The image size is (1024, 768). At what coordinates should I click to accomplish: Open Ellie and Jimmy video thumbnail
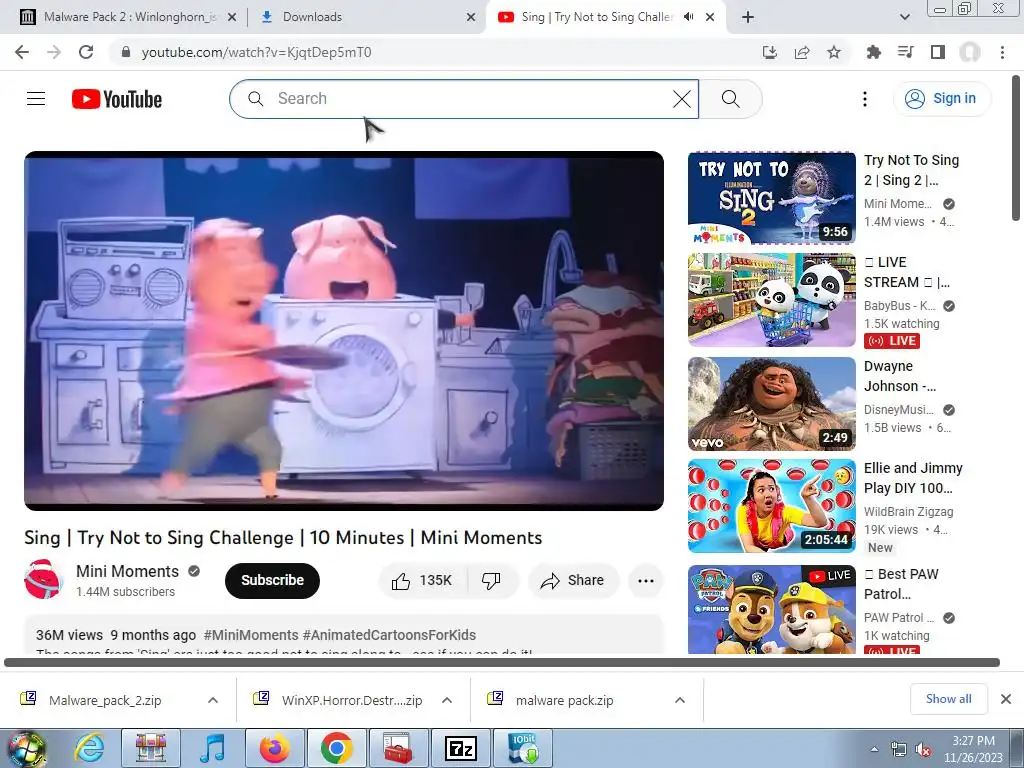pos(771,506)
